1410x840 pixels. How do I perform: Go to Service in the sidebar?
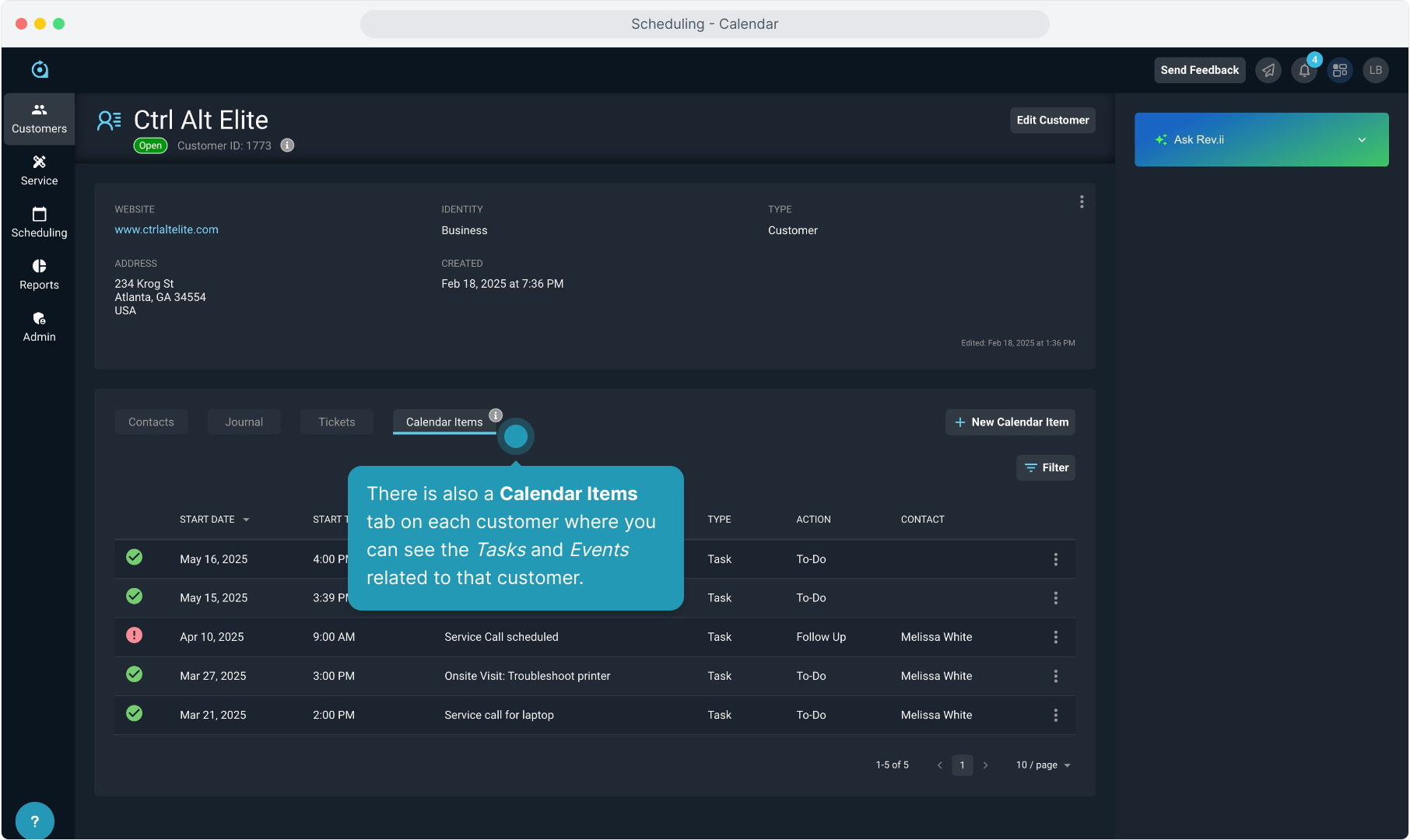click(x=39, y=170)
